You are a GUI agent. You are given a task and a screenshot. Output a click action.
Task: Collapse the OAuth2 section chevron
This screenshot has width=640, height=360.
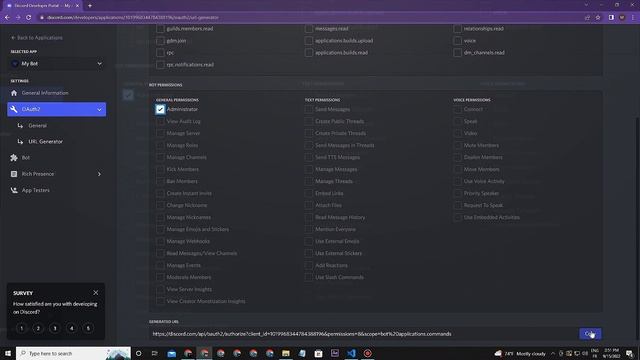[99, 109]
